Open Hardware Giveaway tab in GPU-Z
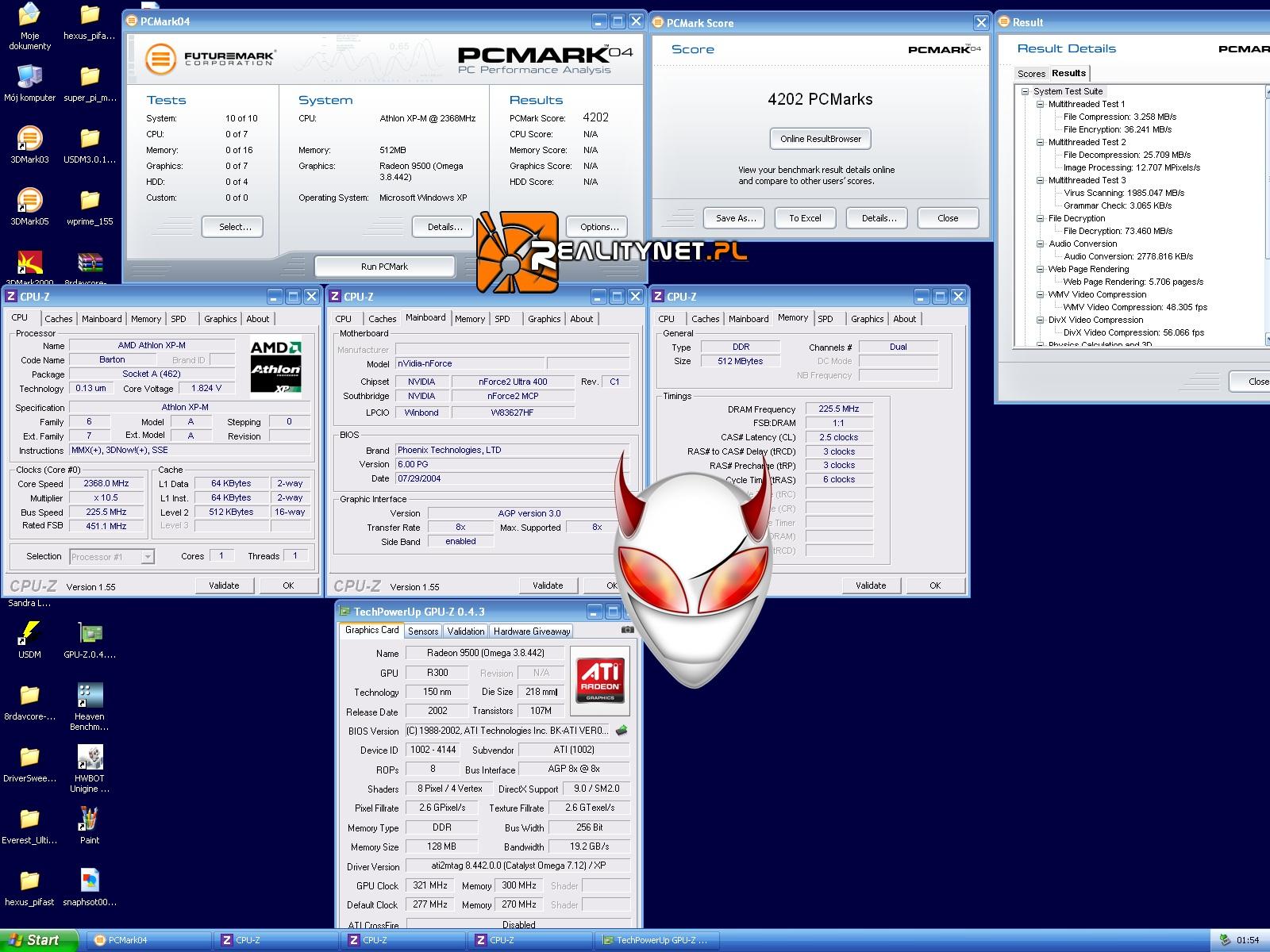Viewport: 1270px width, 952px height. [x=531, y=631]
